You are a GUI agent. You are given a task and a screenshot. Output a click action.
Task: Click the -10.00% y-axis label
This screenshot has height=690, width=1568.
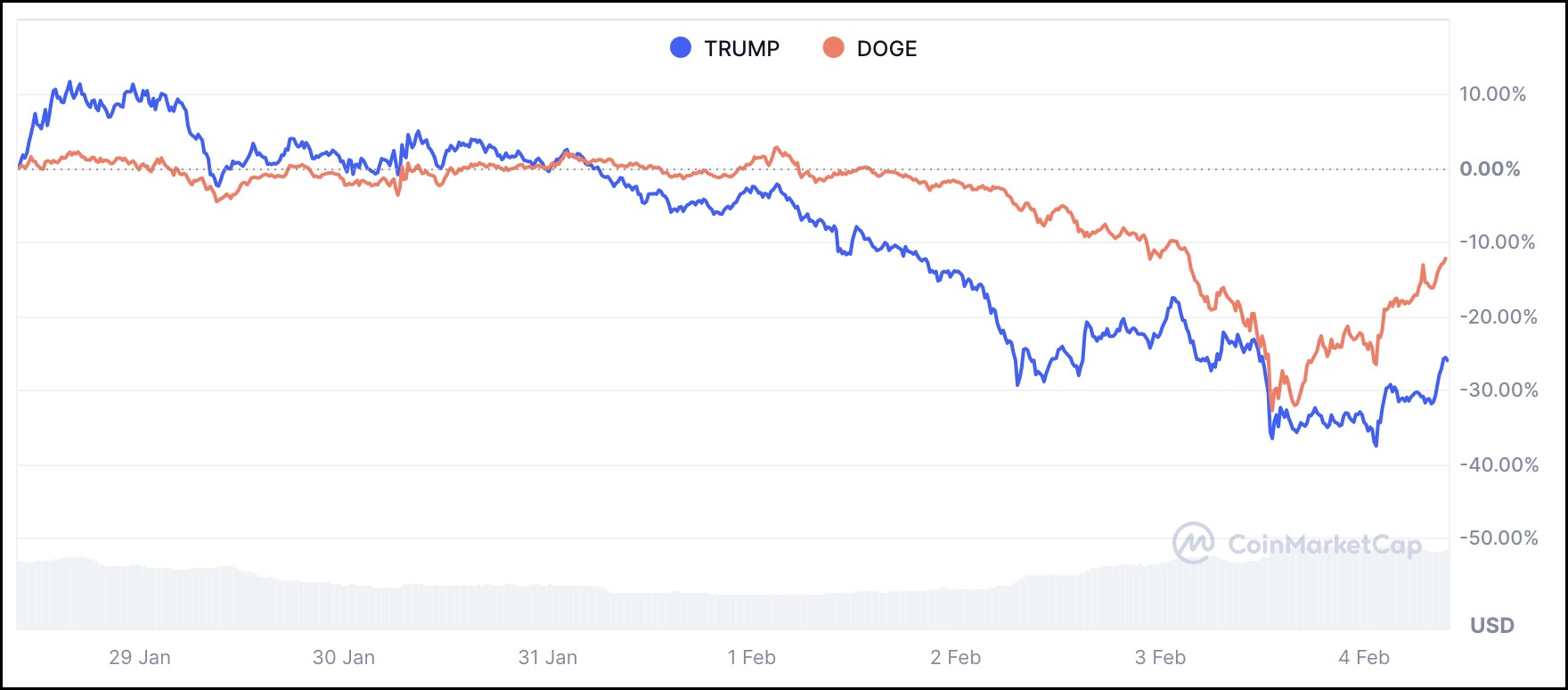click(x=1497, y=242)
